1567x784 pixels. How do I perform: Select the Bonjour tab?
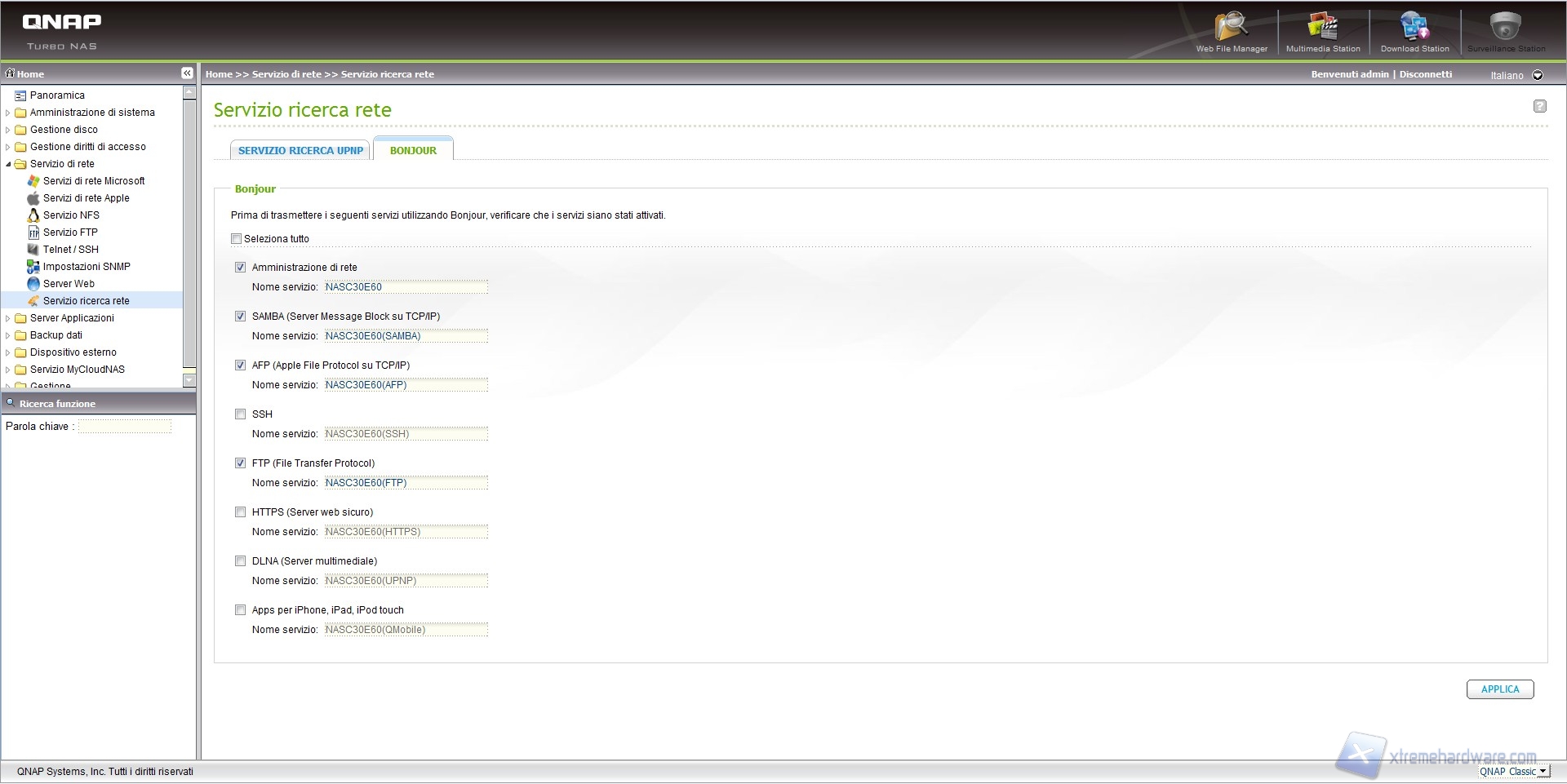(413, 150)
